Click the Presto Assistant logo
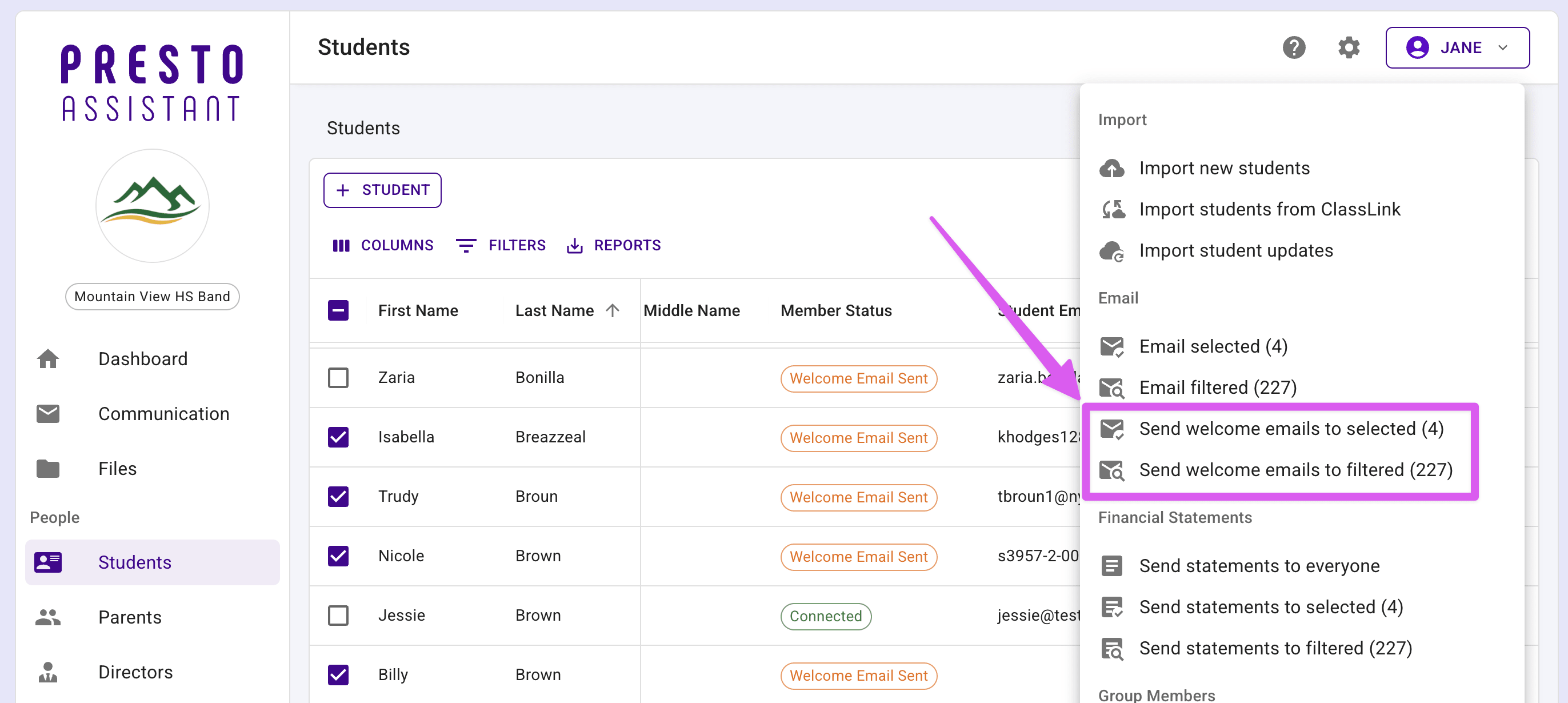 pyautogui.click(x=152, y=83)
